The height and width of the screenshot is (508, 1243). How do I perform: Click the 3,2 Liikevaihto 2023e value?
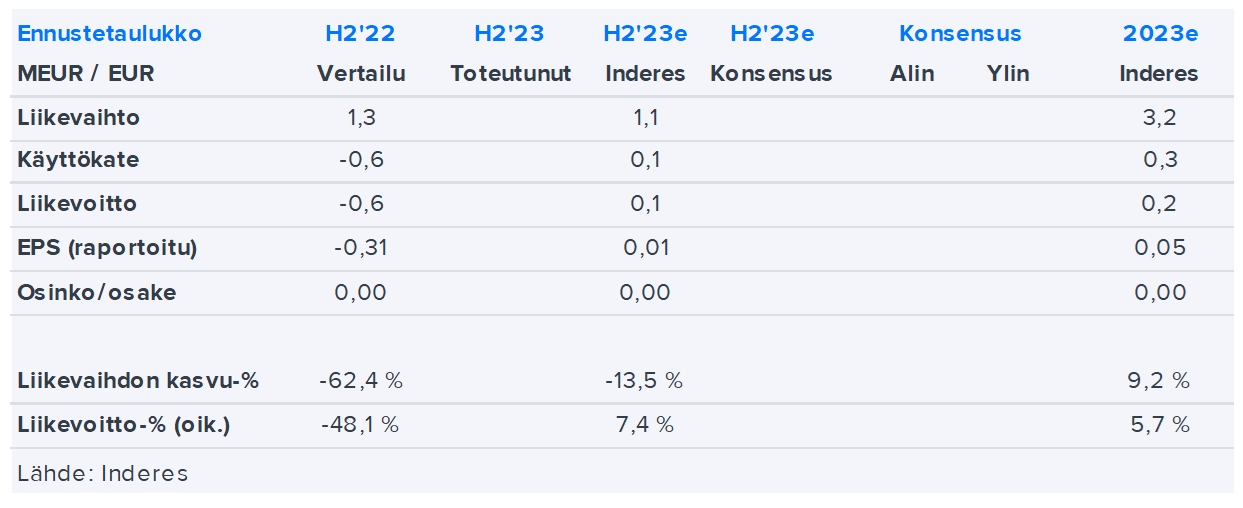click(x=1160, y=117)
